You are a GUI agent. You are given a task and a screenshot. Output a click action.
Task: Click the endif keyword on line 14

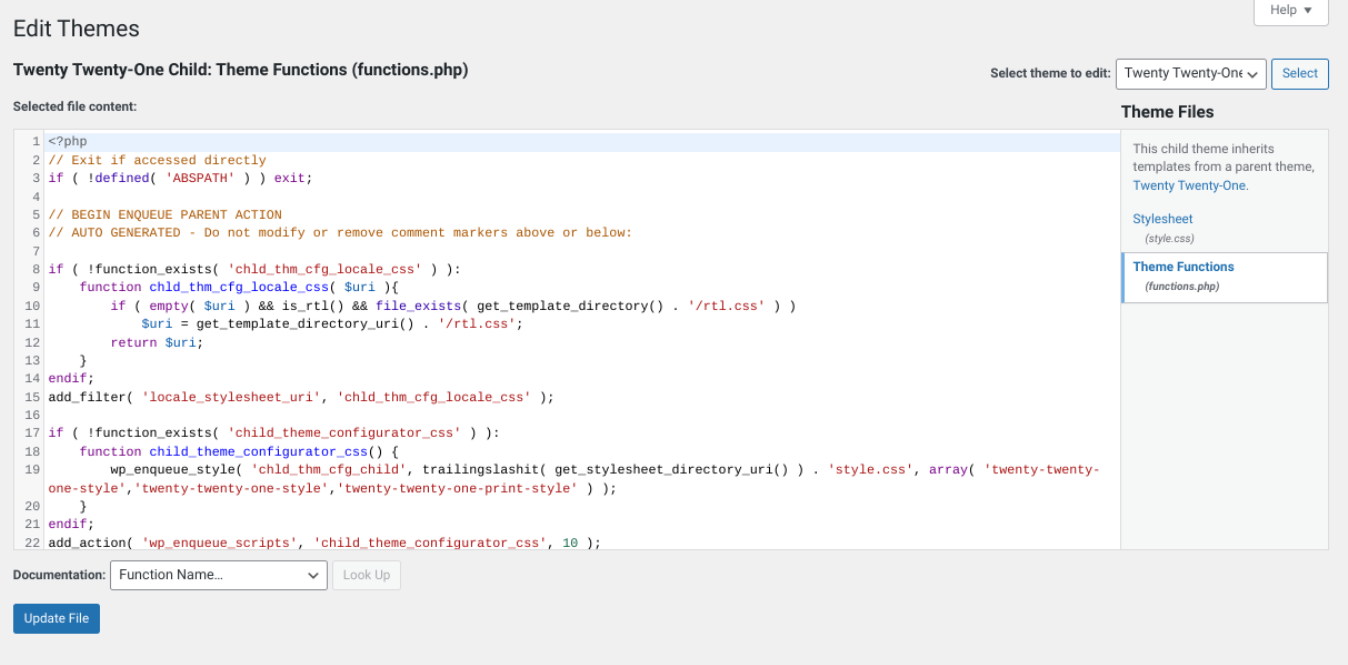pyautogui.click(x=67, y=378)
